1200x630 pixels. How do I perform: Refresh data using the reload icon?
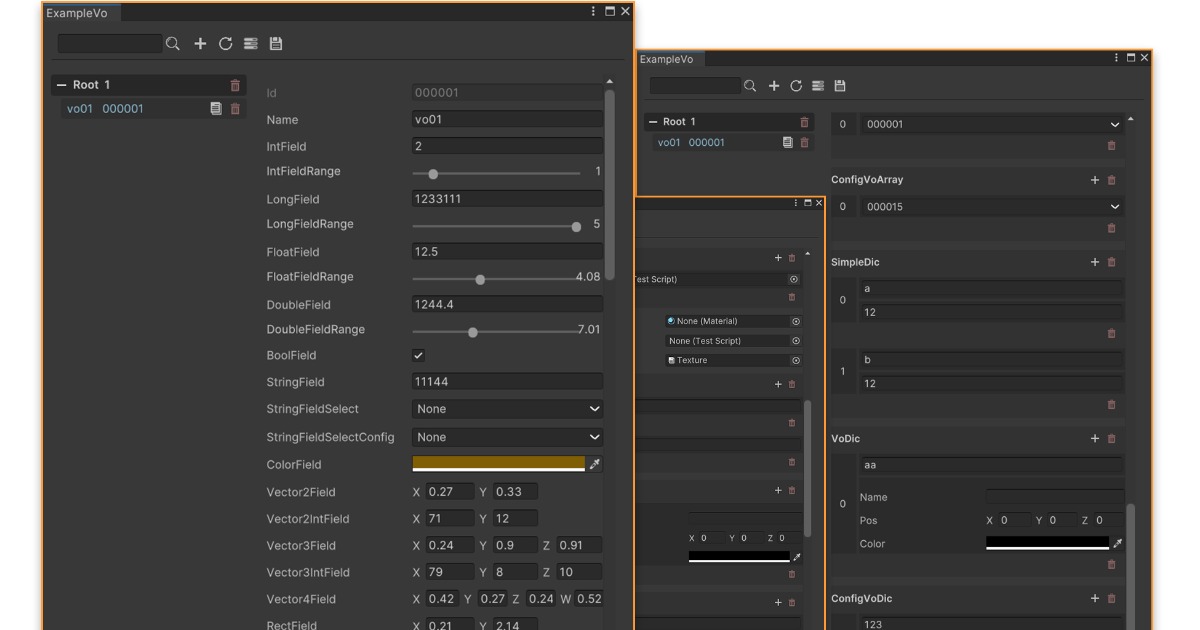(x=224, y=44)
